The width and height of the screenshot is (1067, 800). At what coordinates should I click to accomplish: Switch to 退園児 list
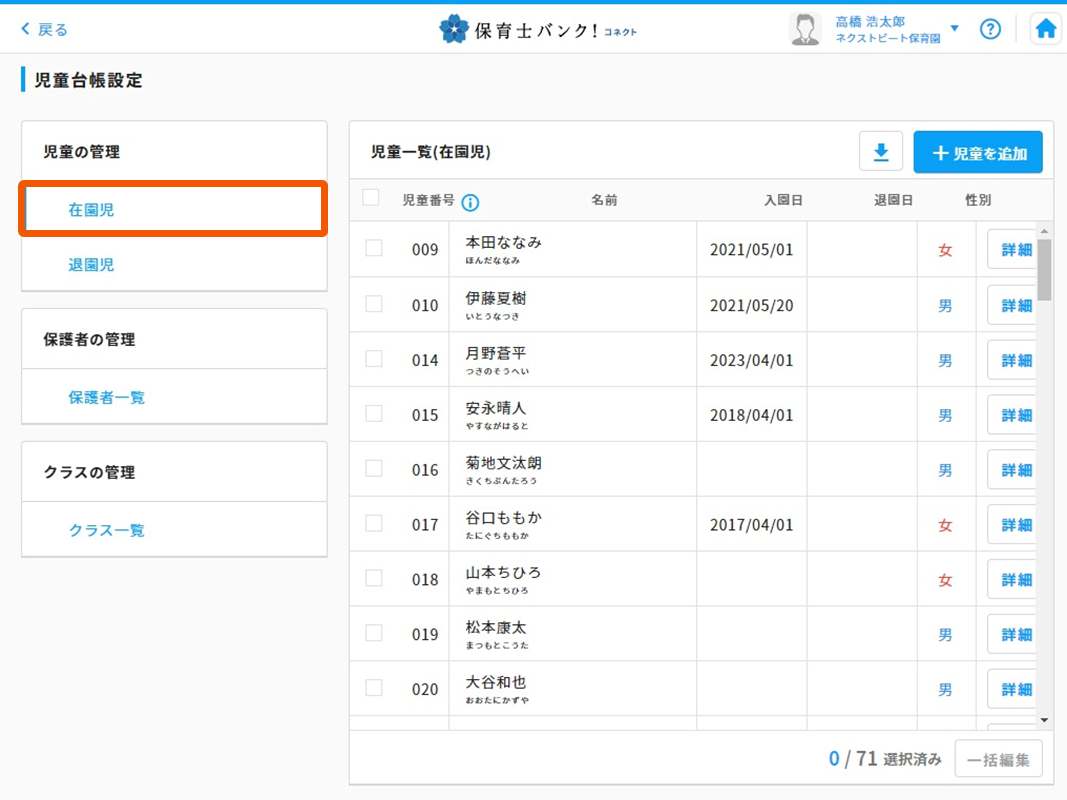click(92, 265)
